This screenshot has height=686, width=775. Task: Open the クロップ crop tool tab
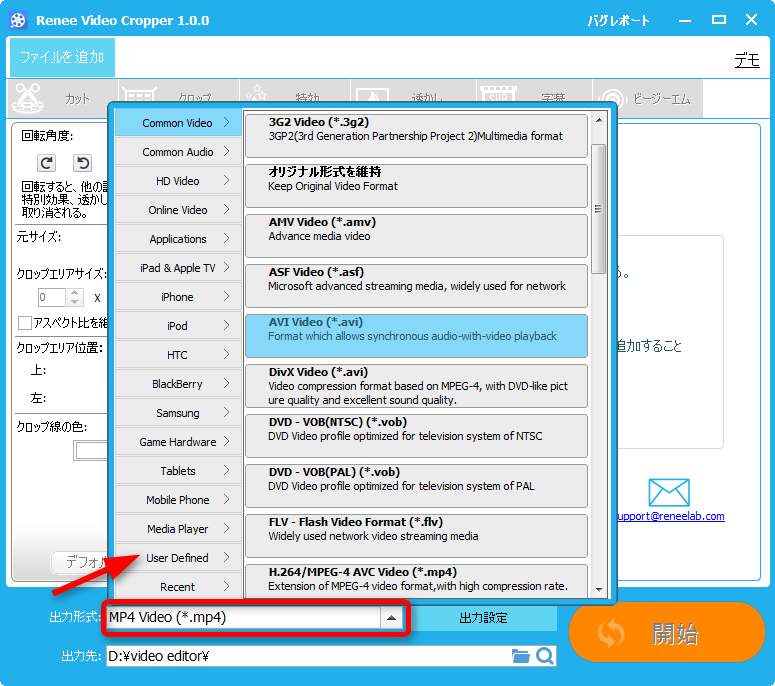(x=179, y=92)
